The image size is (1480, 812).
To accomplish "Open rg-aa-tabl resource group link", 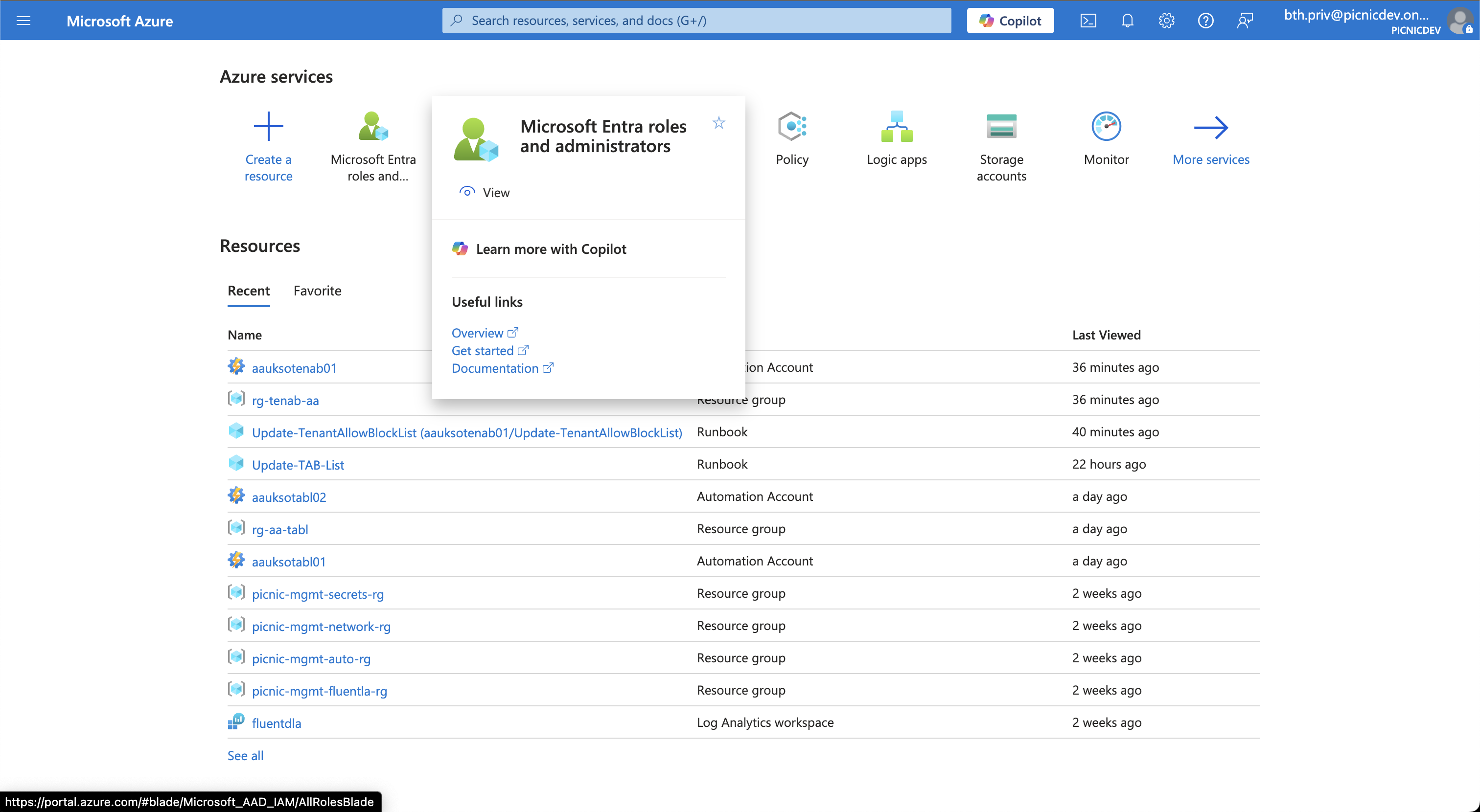I will pyautogui.click(x=280, y=529).
